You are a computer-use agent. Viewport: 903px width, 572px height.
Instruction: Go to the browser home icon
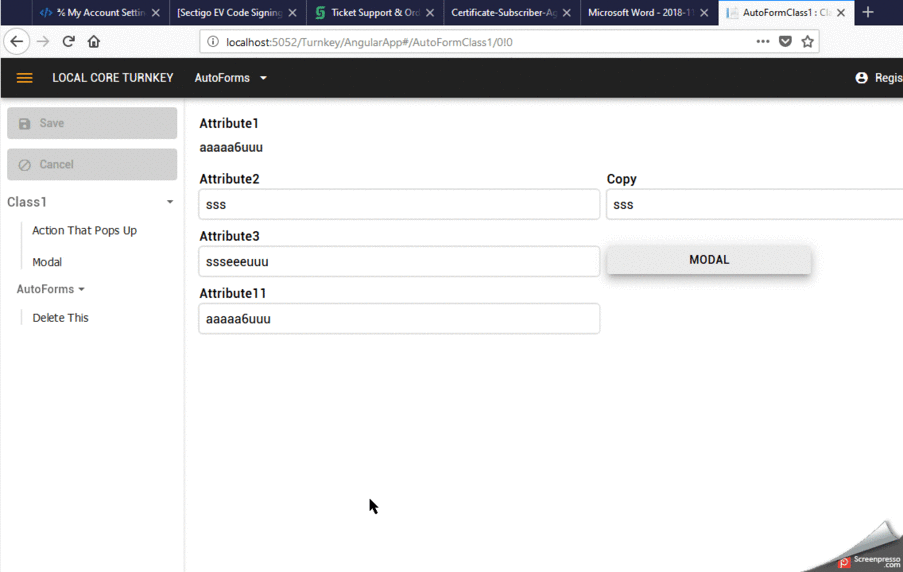pyautogui.click(x=94, y=42)
